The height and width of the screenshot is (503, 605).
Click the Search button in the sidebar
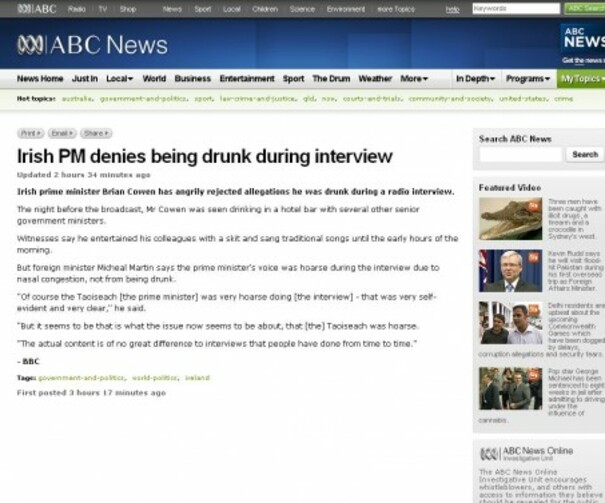coord(585,154)
